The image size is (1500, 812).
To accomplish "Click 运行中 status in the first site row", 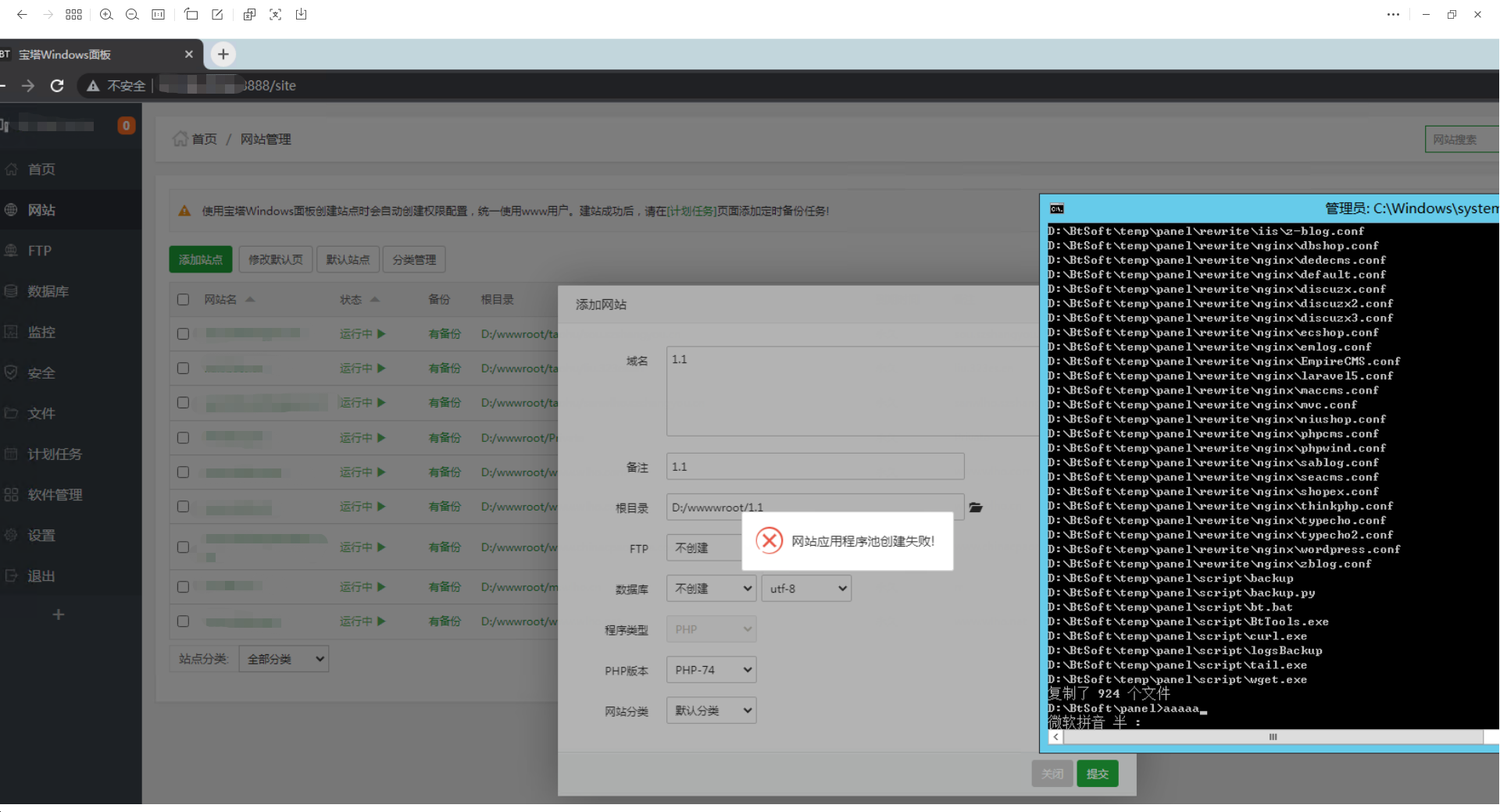I will point(362,333).
